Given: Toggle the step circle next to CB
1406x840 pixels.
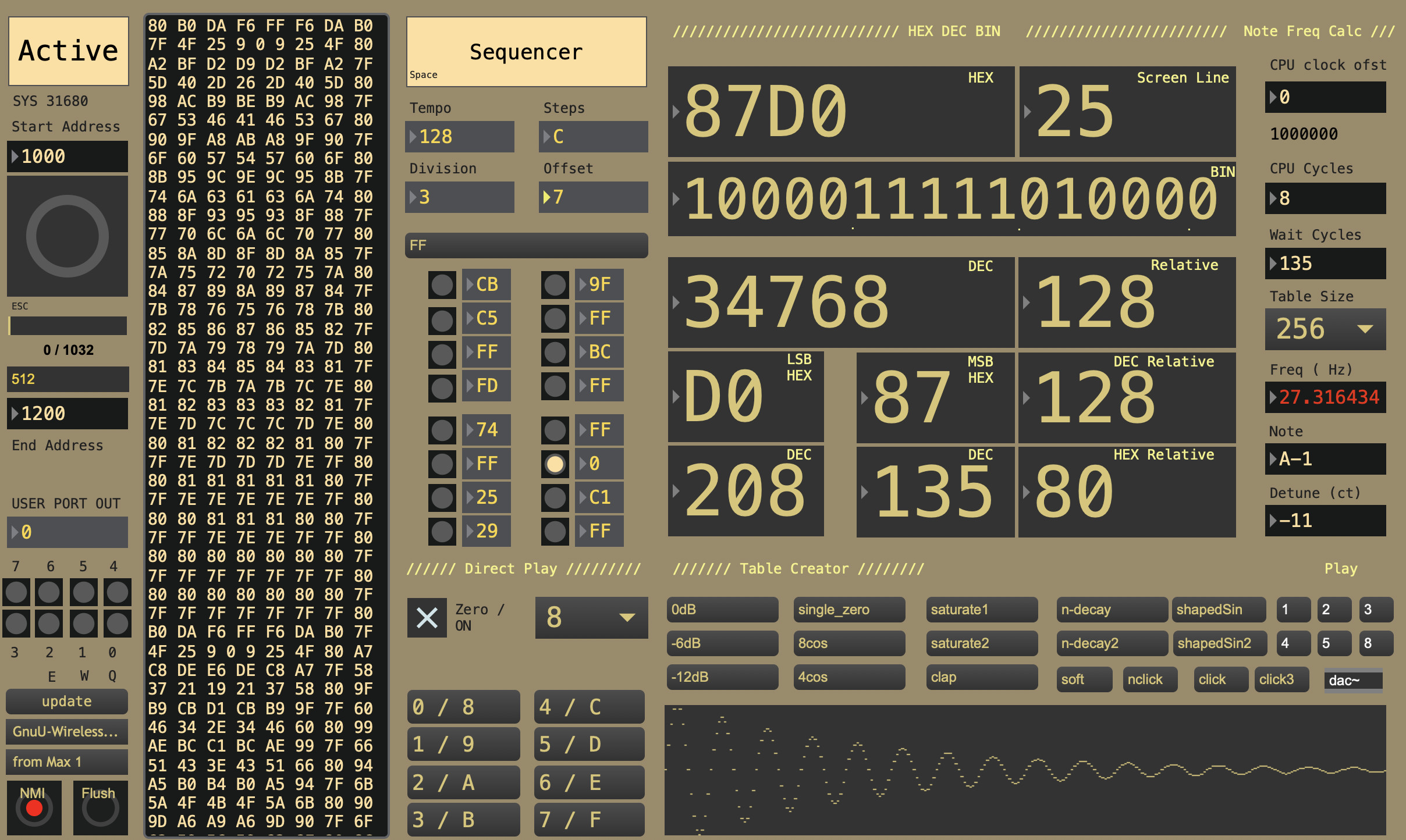Looking at the screenshot, I should (442, 284).
